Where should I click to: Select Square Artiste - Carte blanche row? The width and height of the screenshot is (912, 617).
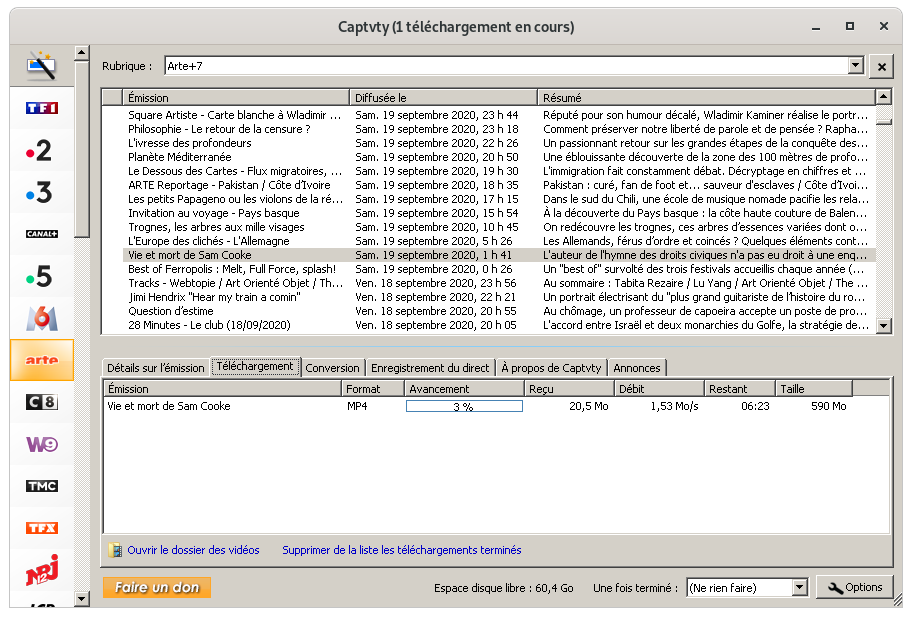pos(499,115)
